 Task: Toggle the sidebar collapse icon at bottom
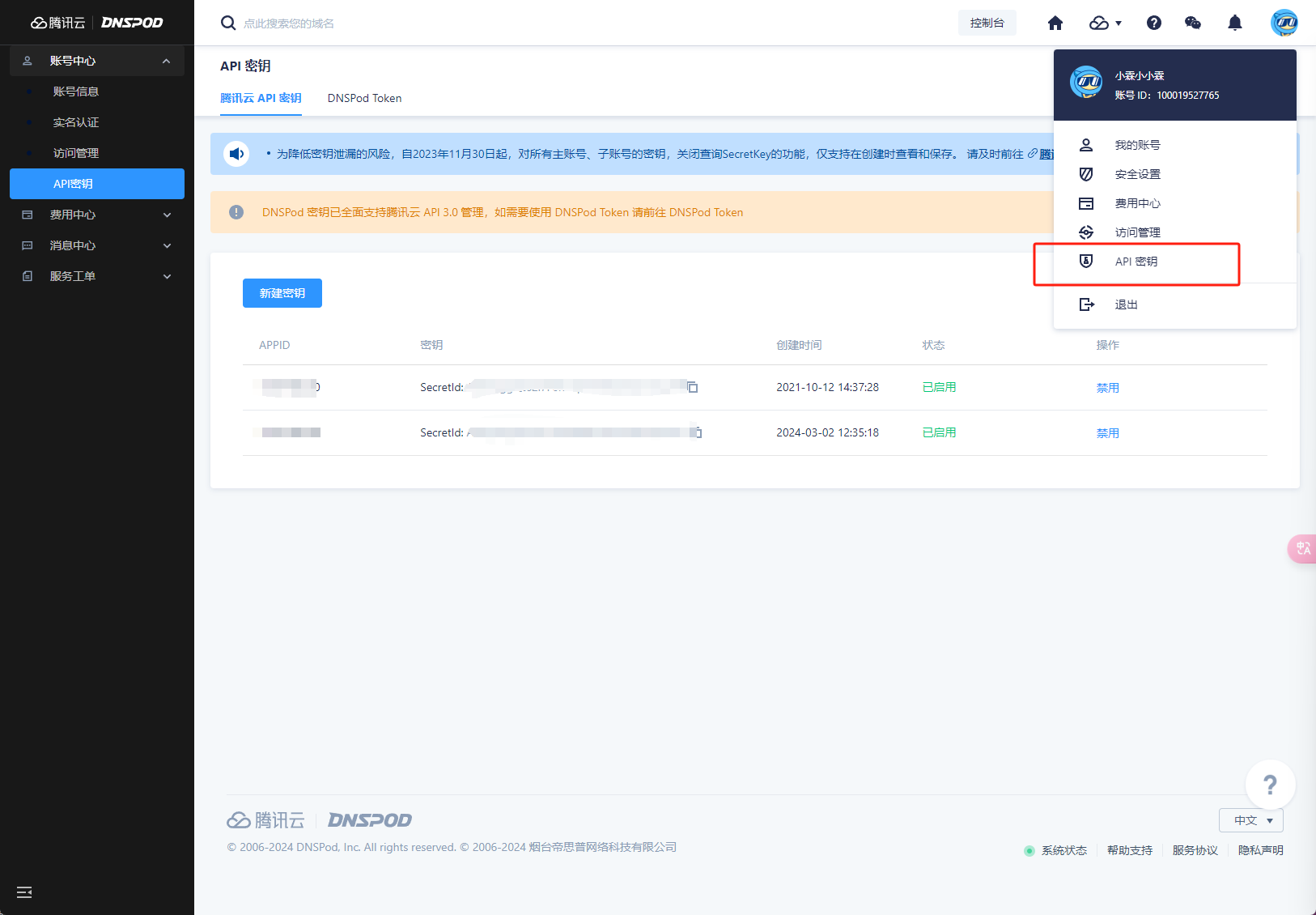(x=24, y=892)
